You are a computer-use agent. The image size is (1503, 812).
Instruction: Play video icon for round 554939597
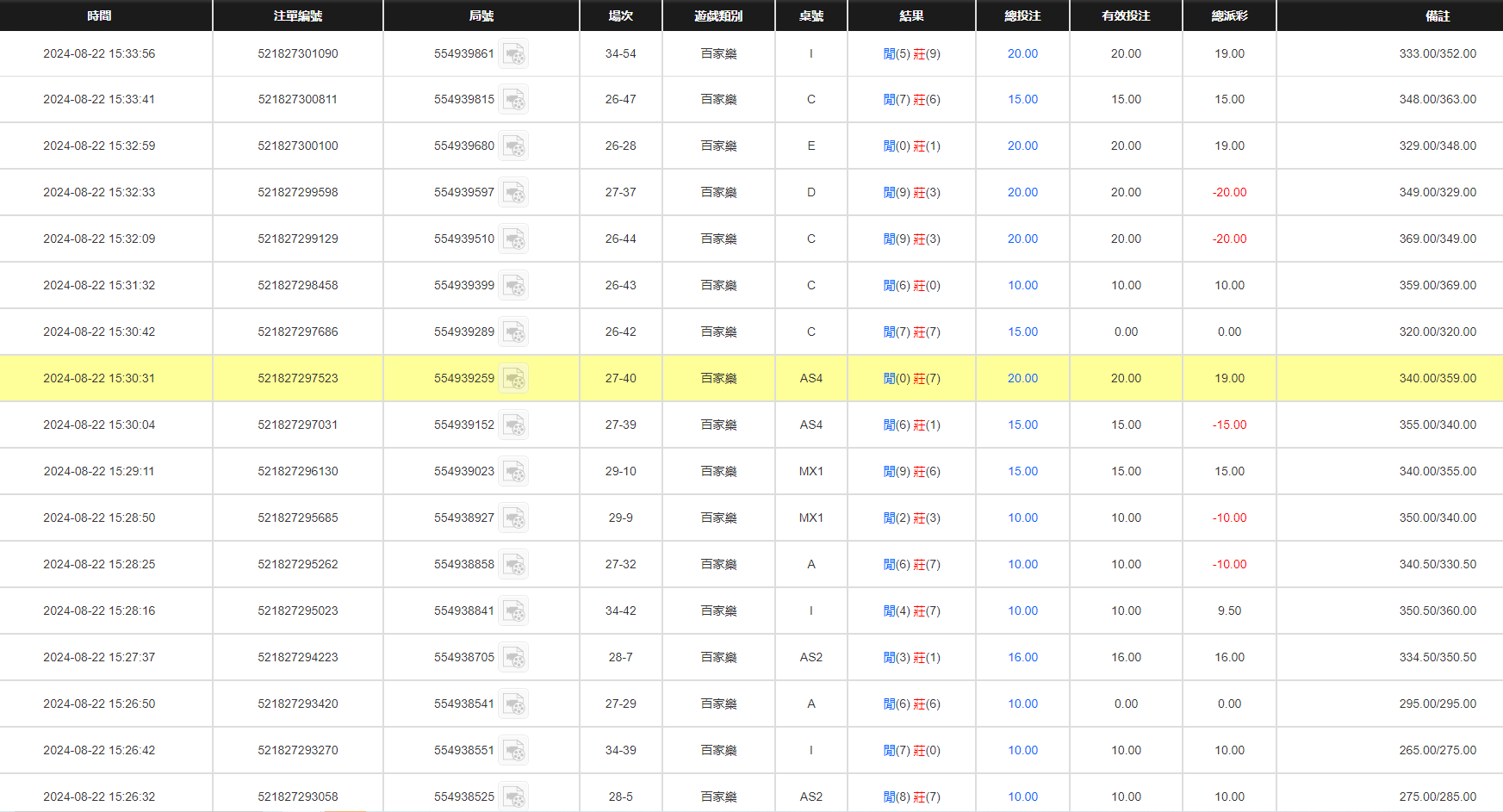[x=514, y=193]
